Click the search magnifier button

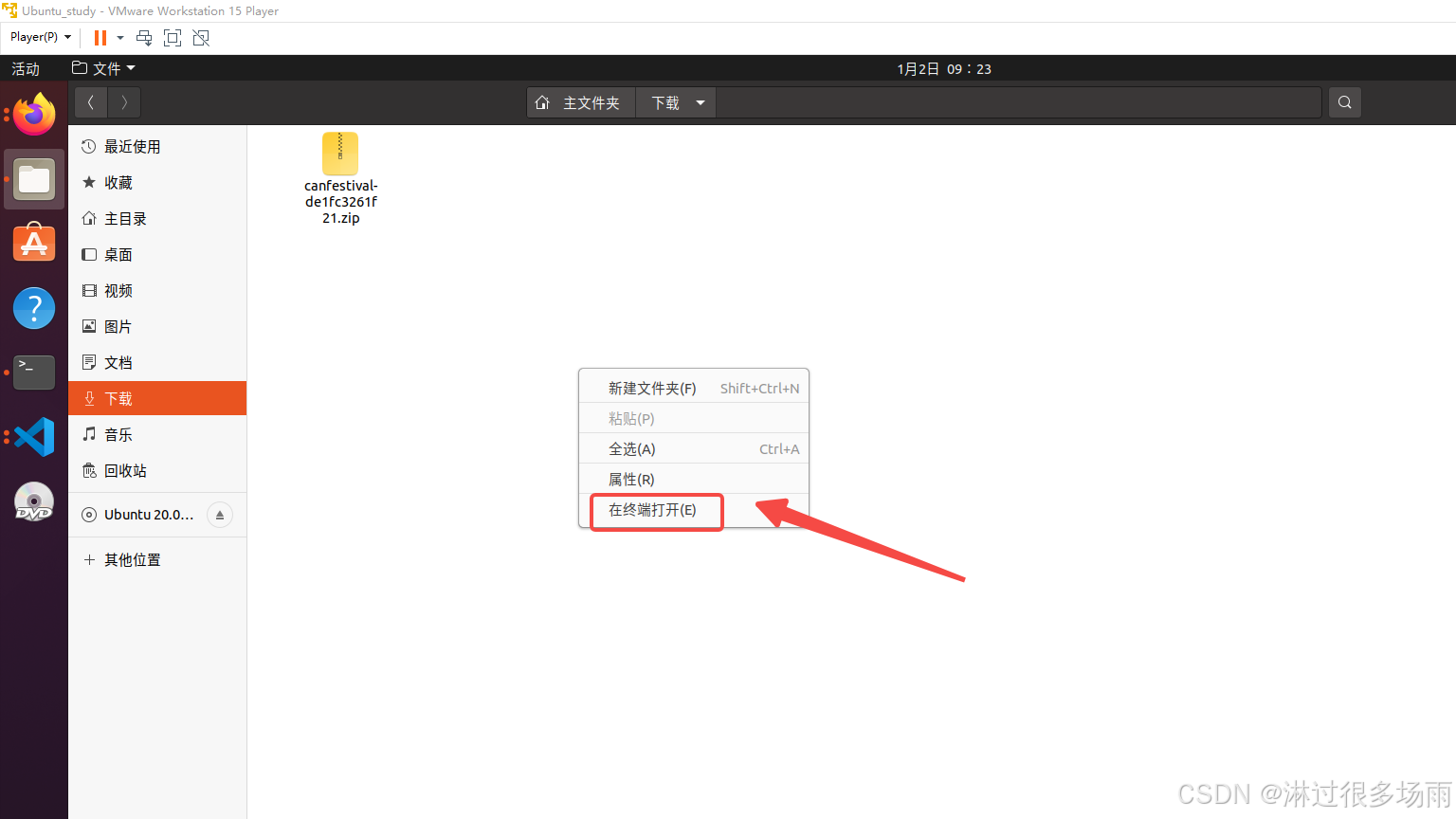click(x=1345, y=102)
